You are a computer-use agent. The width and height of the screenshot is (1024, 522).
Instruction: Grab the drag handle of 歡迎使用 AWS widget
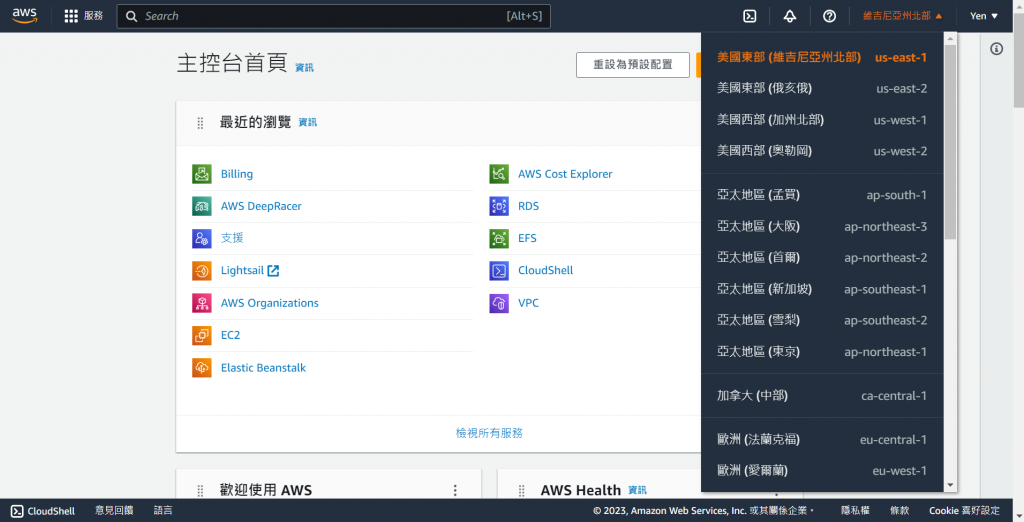[200, 490]
